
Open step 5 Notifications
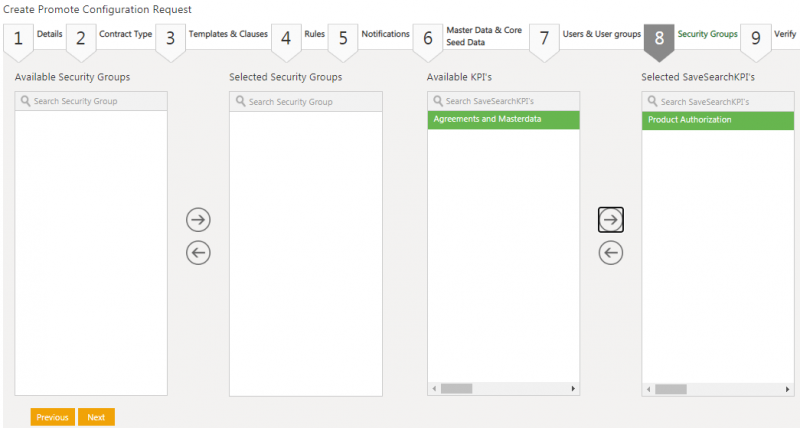tap(370, 36)
